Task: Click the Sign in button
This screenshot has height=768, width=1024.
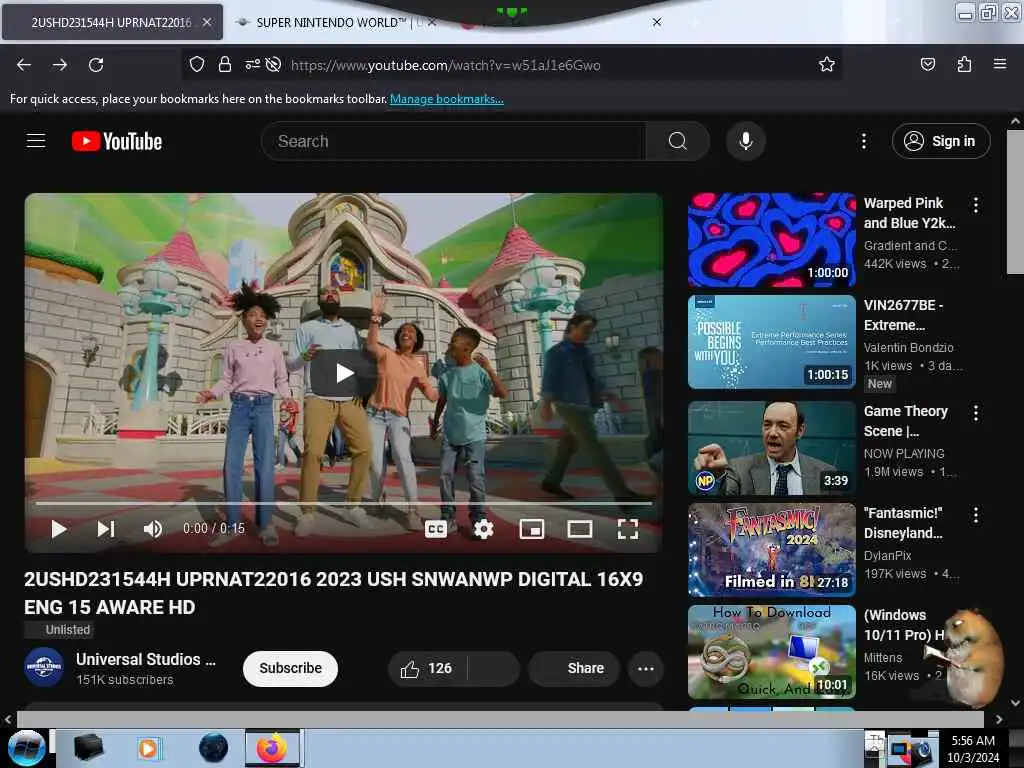Action: coord(940,141)
